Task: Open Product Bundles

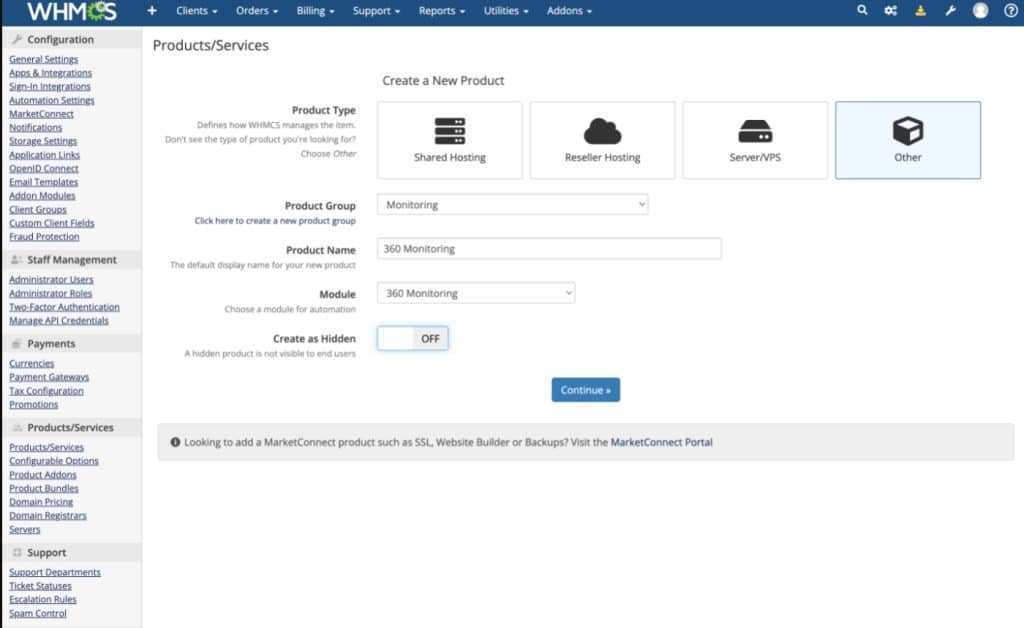Action: click(x=44, y=489)
